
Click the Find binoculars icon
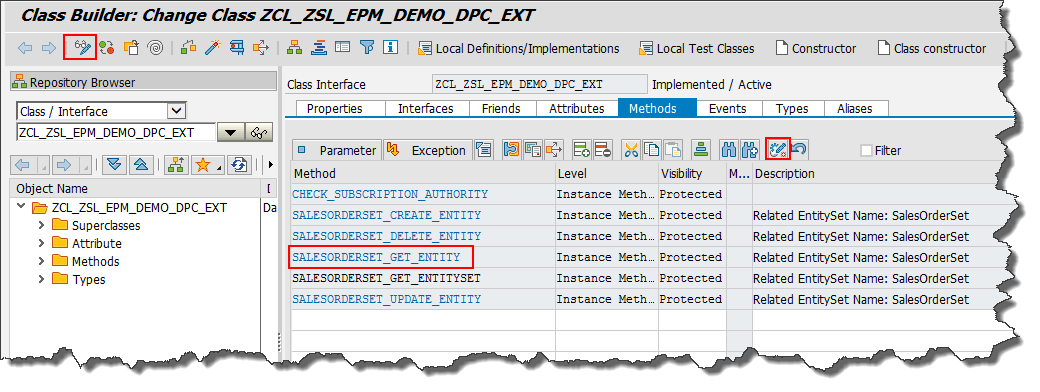coord(729,150)
